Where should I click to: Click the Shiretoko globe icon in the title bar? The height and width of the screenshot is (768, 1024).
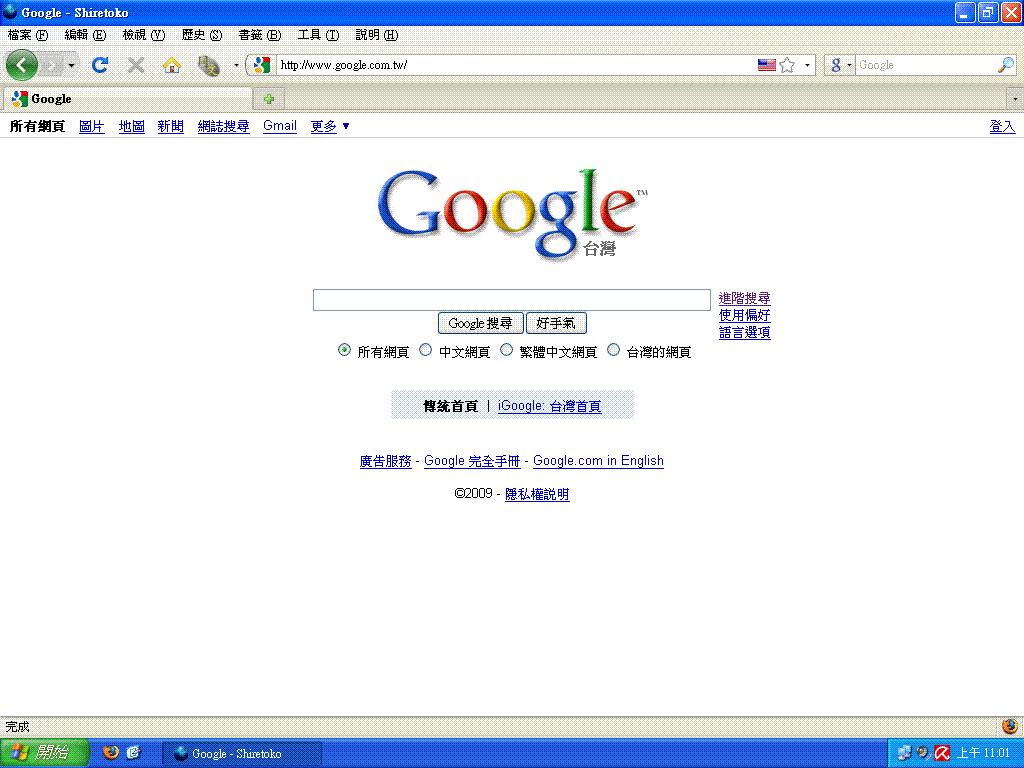(10, 12)
